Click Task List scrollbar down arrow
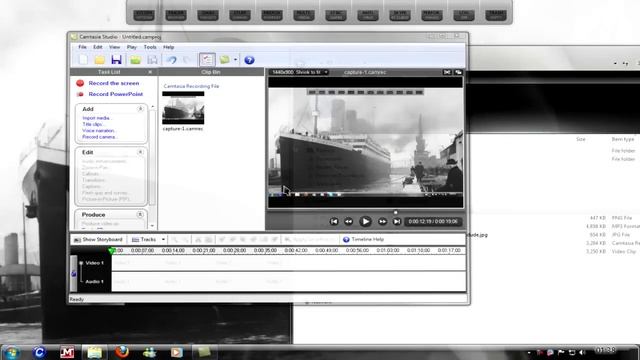The height and width of the screenshot is (360, 640). click(x=153, y=226)
